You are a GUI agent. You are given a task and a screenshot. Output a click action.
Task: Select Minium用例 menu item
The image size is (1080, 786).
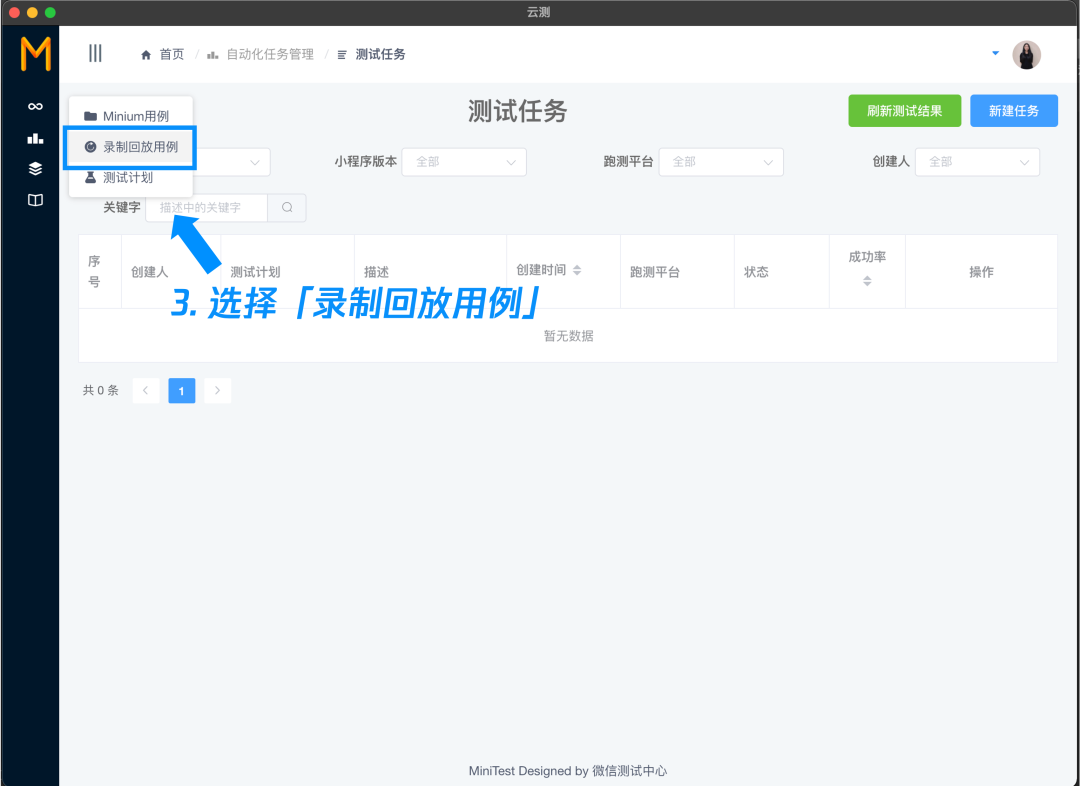tap(131, 116)
